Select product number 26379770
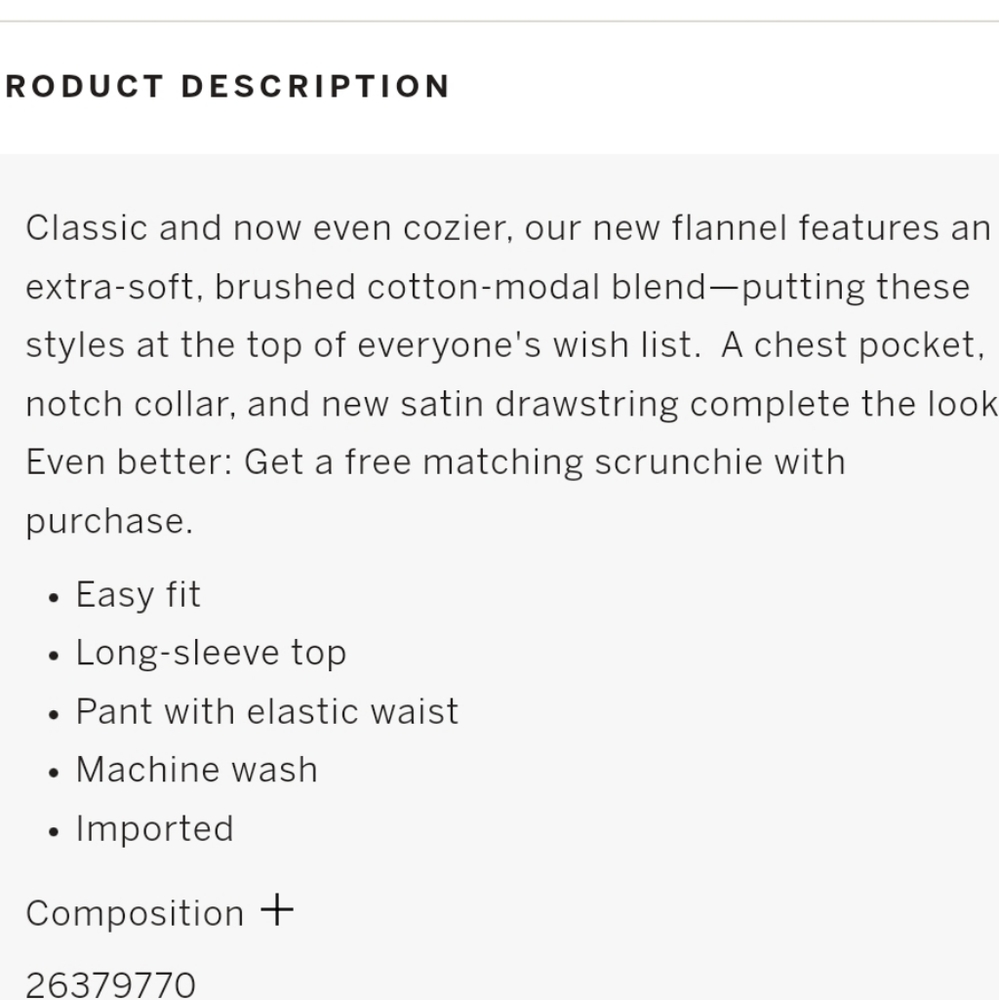This screenshot has height=1000, width=999. (110, 984)
